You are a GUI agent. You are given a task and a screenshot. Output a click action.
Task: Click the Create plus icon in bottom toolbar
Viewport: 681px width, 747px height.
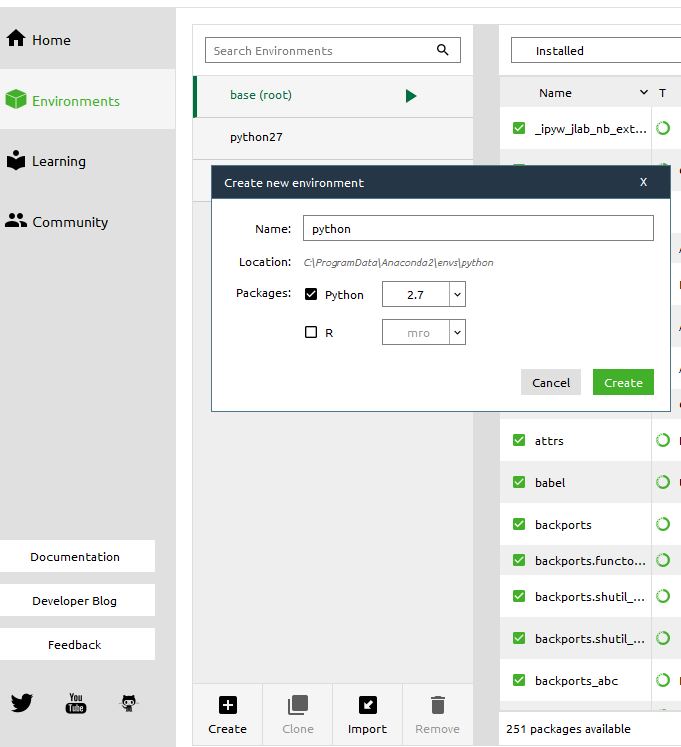[x=227, y=705]
